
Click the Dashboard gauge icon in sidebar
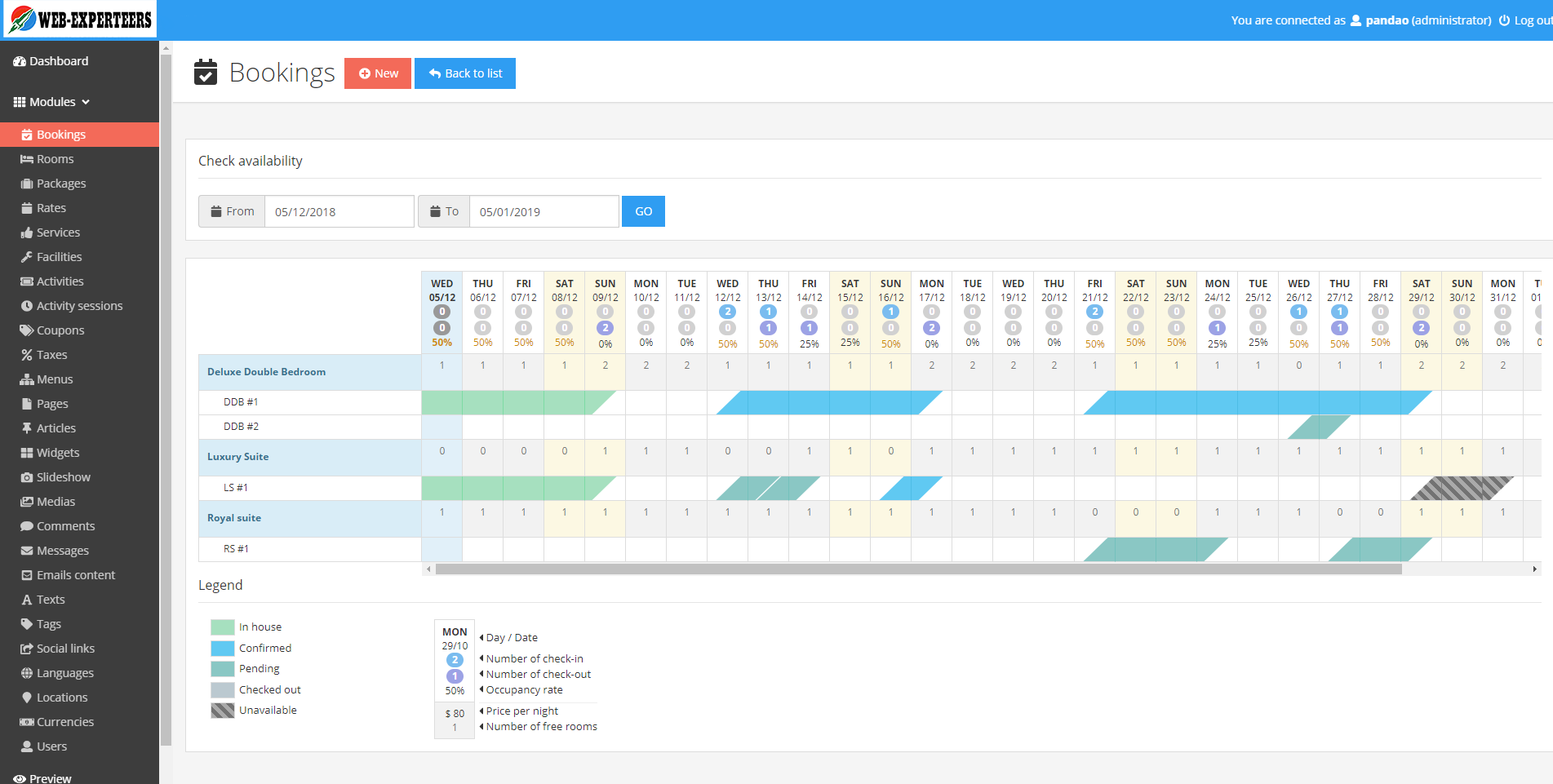20,61
